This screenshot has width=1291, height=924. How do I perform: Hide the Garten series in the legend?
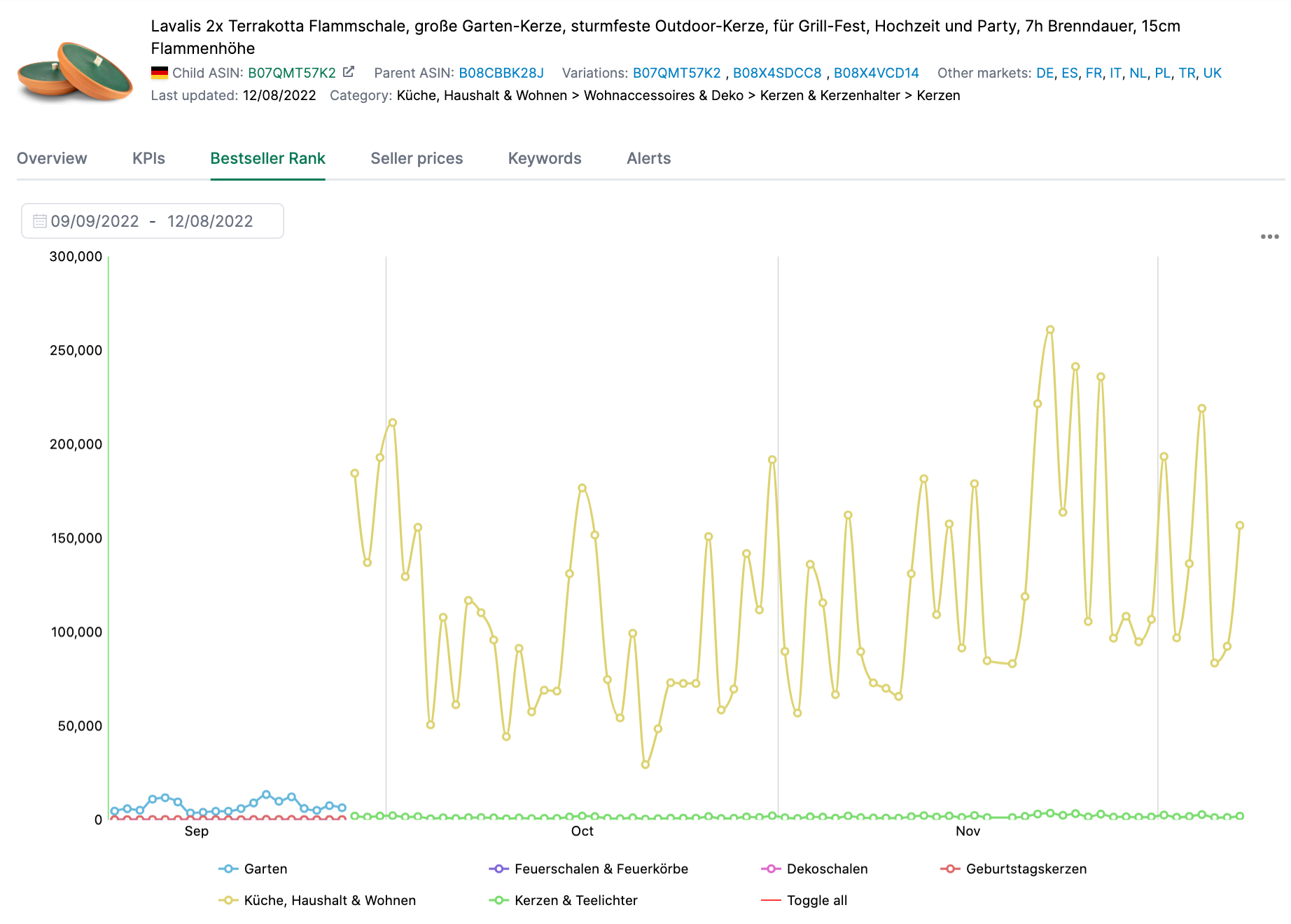(265, 869)
